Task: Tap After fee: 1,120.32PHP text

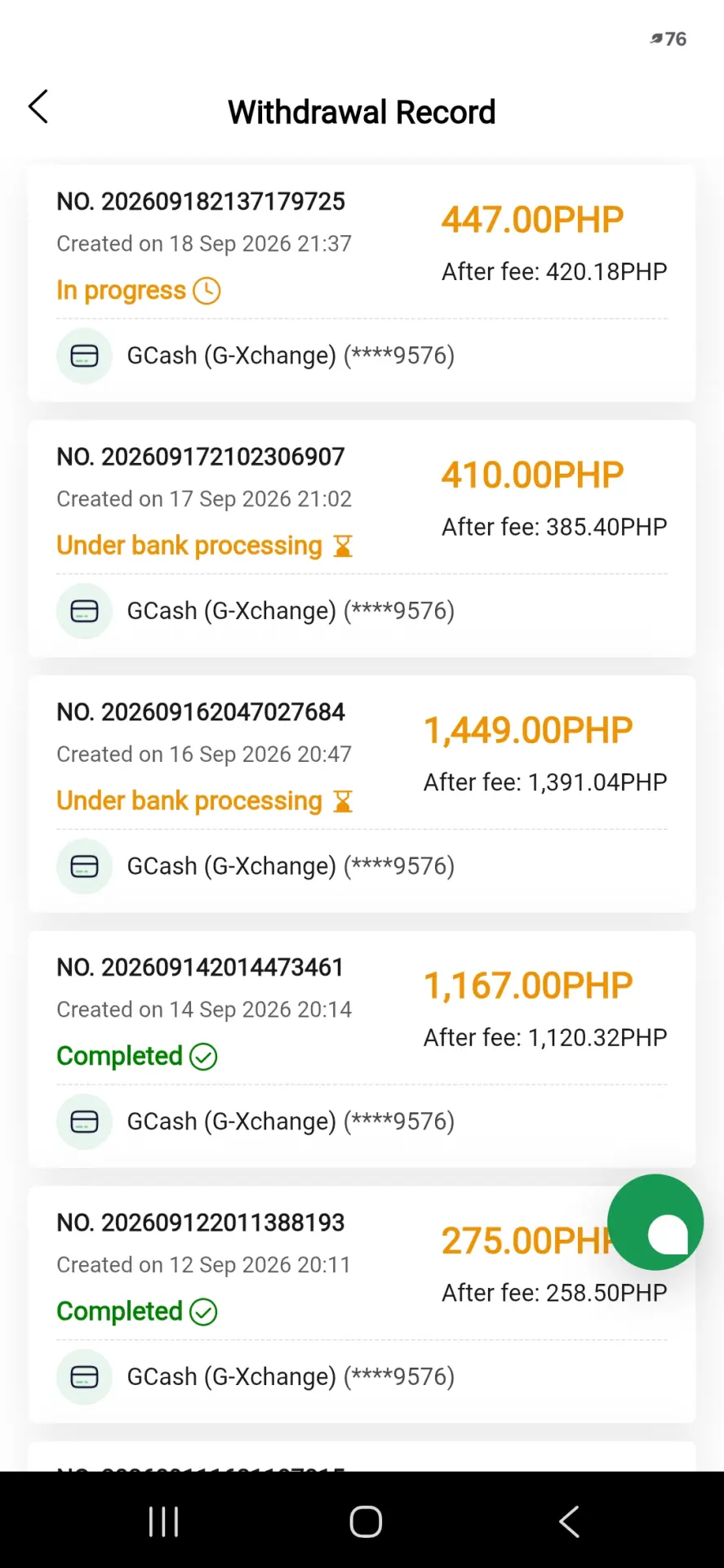Action: click(545, 1038)
